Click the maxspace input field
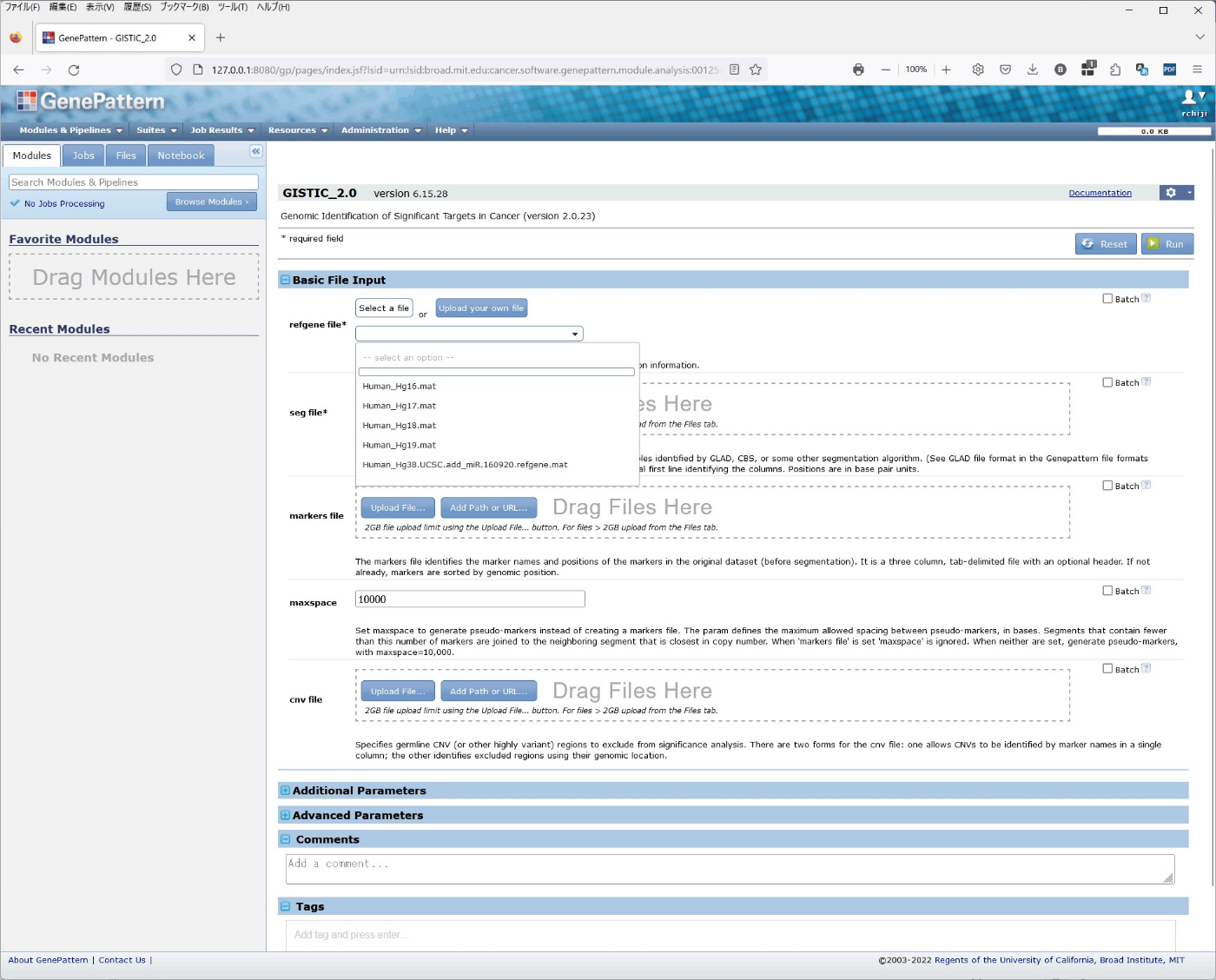The image size is (1216, 980). click(x=470, y=599)
